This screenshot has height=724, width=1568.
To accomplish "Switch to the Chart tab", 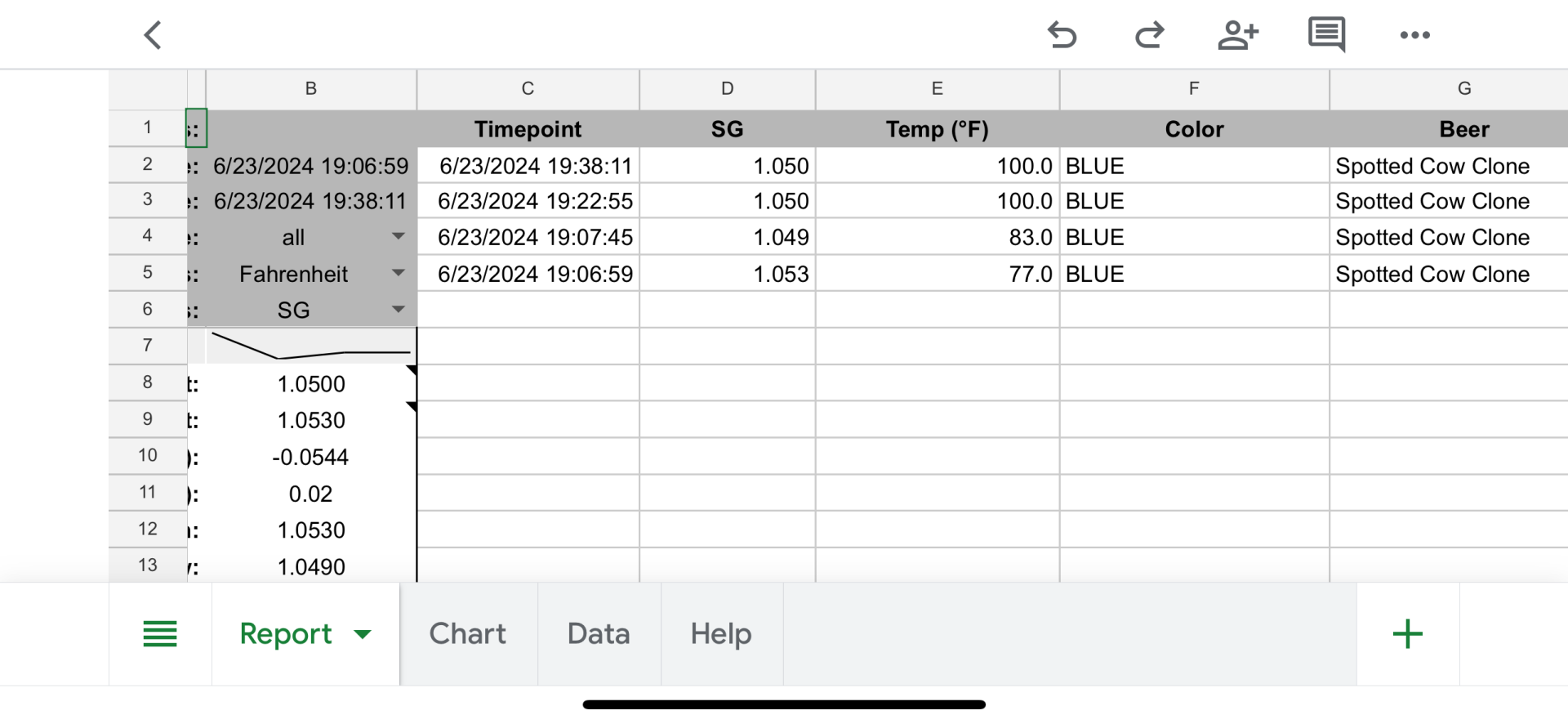I will [468, 634].
